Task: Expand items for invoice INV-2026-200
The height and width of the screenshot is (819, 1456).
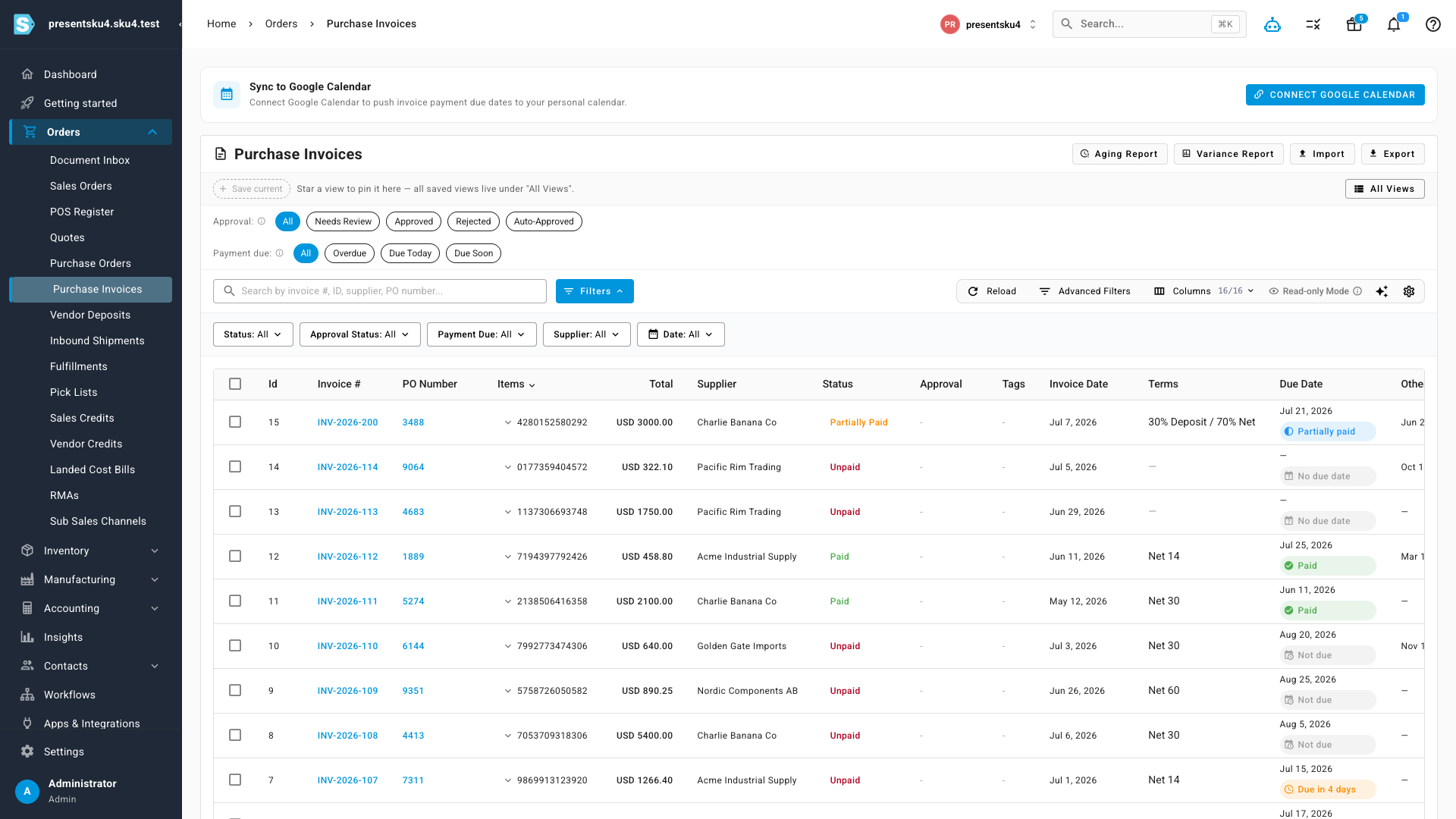Action: tap(508, 422)
